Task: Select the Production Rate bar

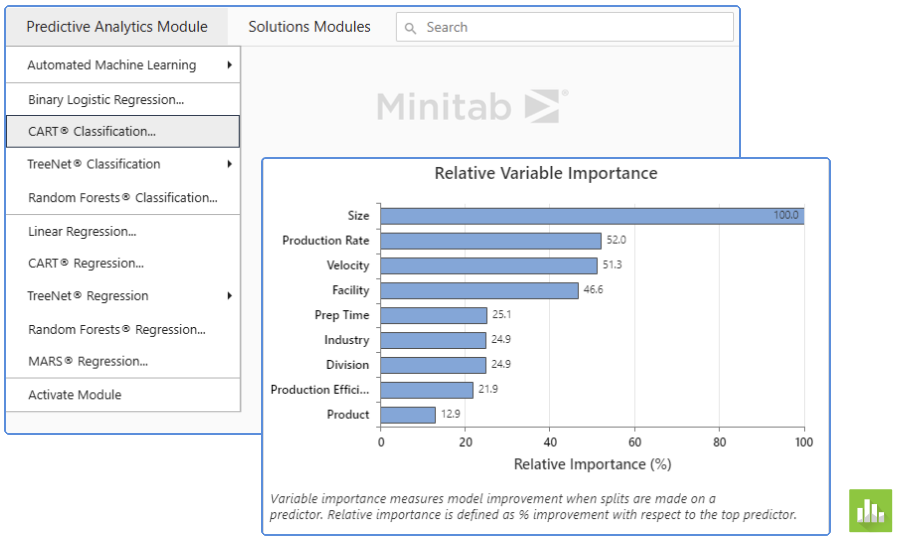Action: pos(490,241)
